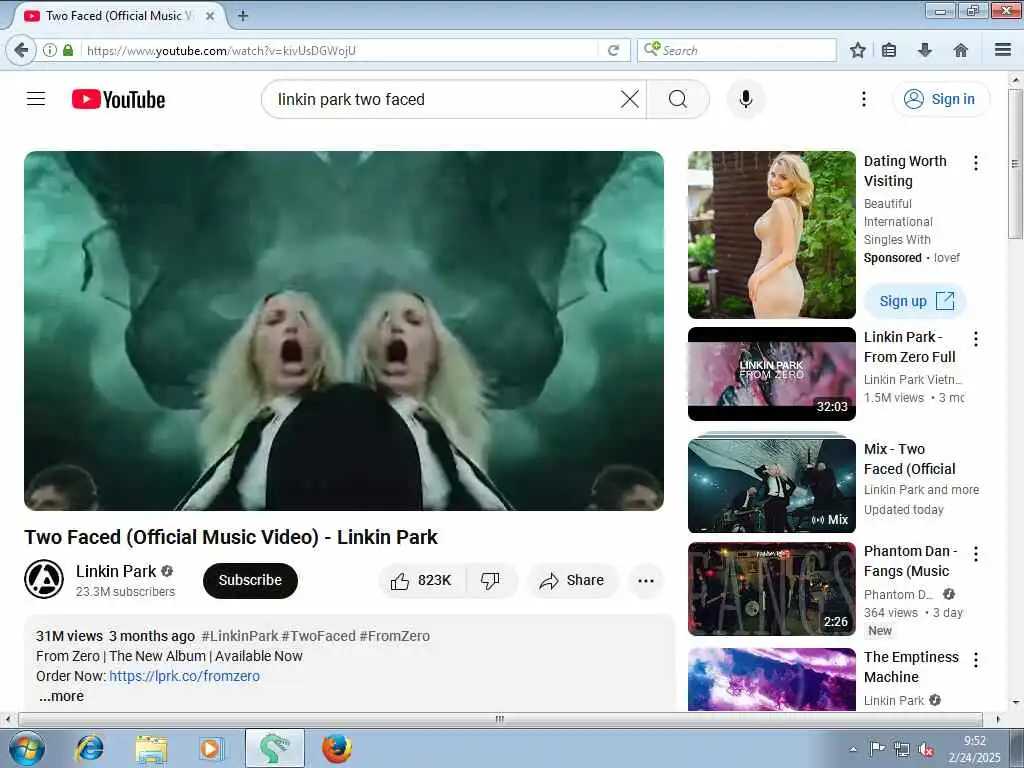The height and width of the screenshot is (768, 1024).
Task: Open the Mix - Two Faced thumbnail
Action: pos(771,485)
